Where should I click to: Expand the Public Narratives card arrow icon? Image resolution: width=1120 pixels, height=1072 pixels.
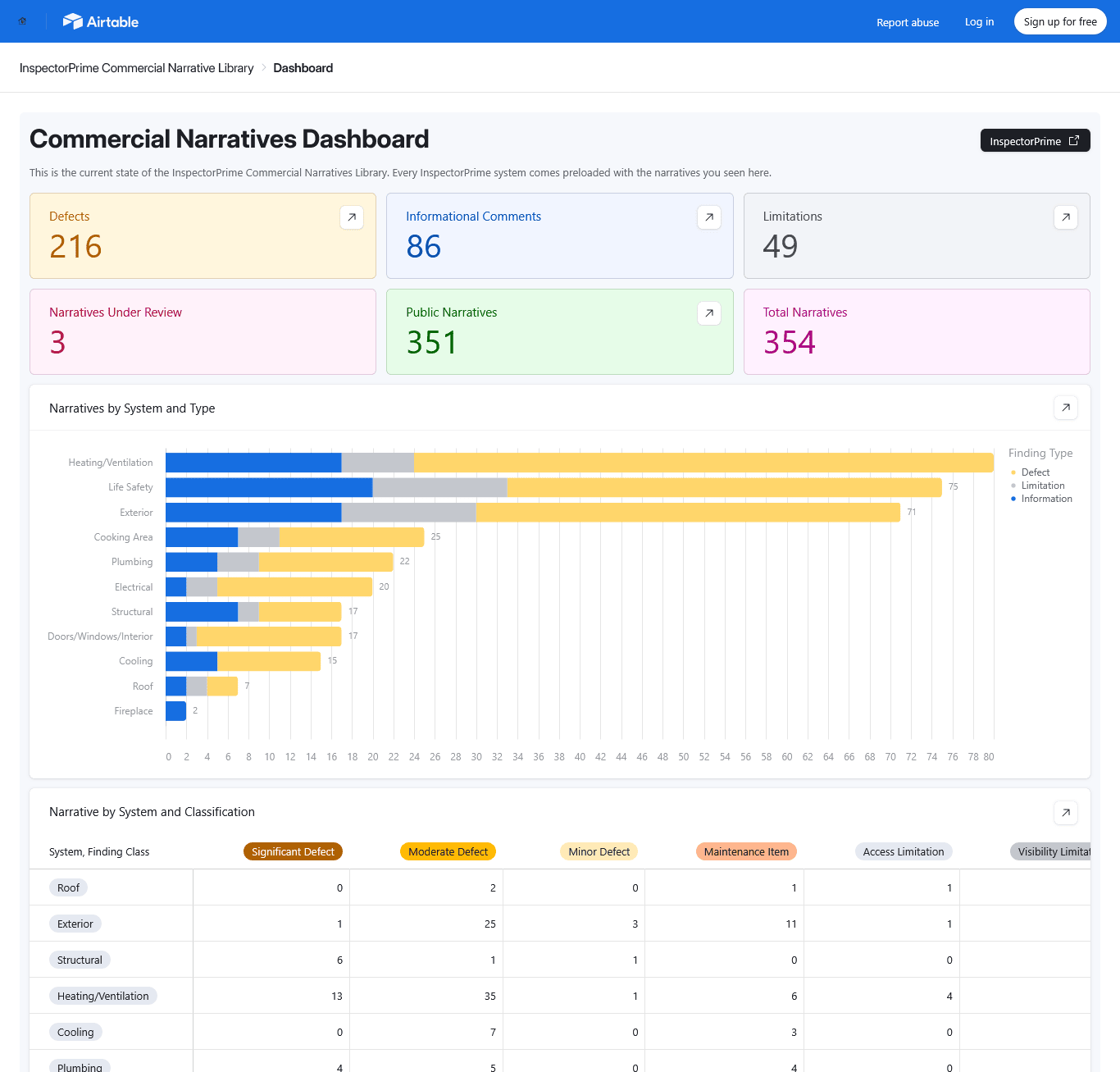coord(708,313)
